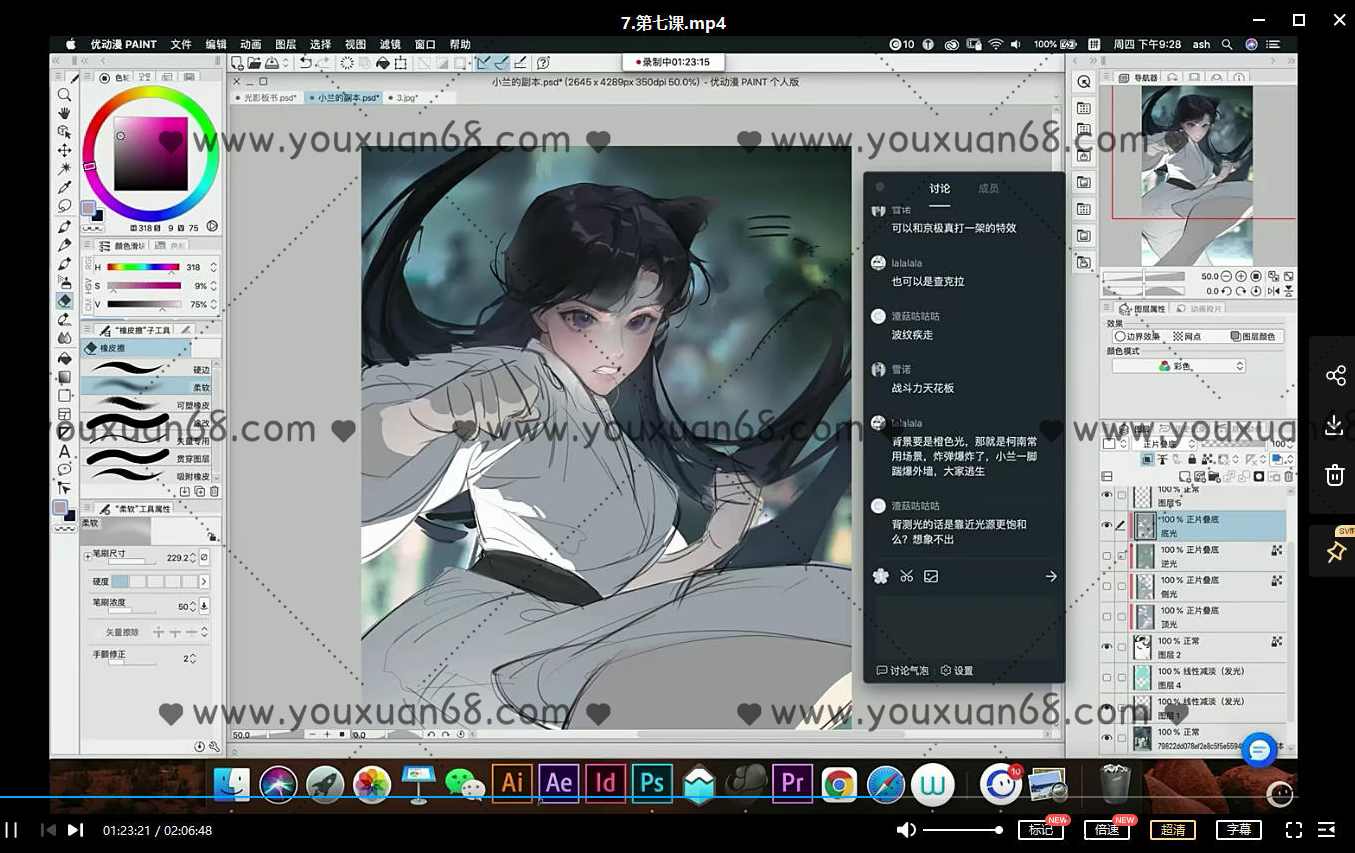Viewport: 1355px width, 853px height.
Task: Hide the 底光 layer
Action: pyautogui.click(x=1107, y=525)
